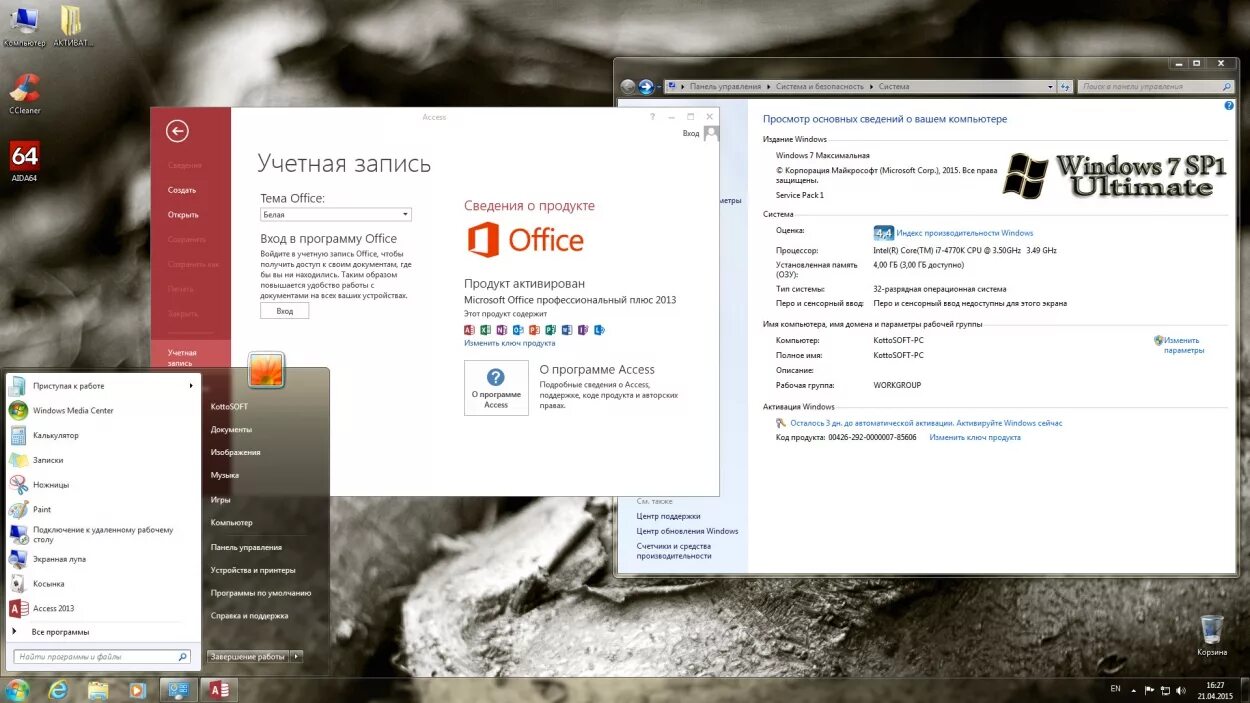1250x703 pixels.
Task: Click Система in the address breadcrumb
Action: click(x=894, y=87)
